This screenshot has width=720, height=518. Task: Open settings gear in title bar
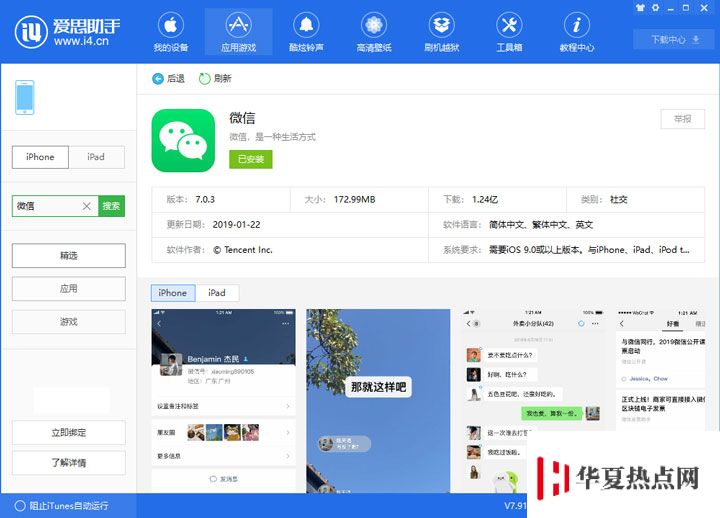pyautogui.click(x=655, y=8)
